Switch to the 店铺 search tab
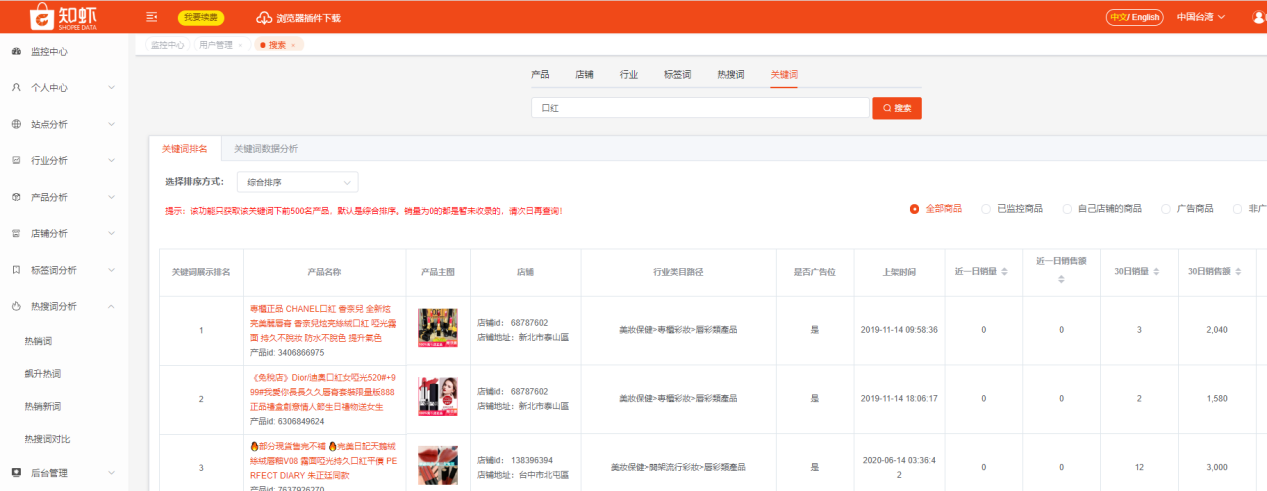This screenshot has height=491, width=1267. pos(584,75)
